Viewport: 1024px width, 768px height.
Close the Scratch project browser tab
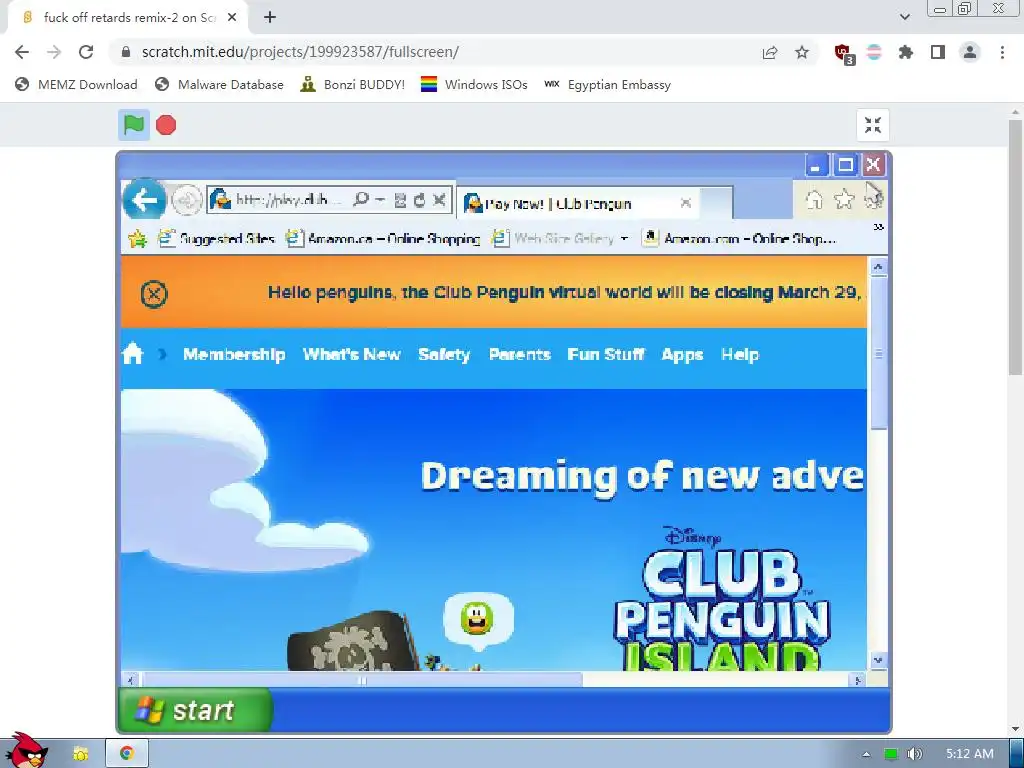[x=232, y=18]
